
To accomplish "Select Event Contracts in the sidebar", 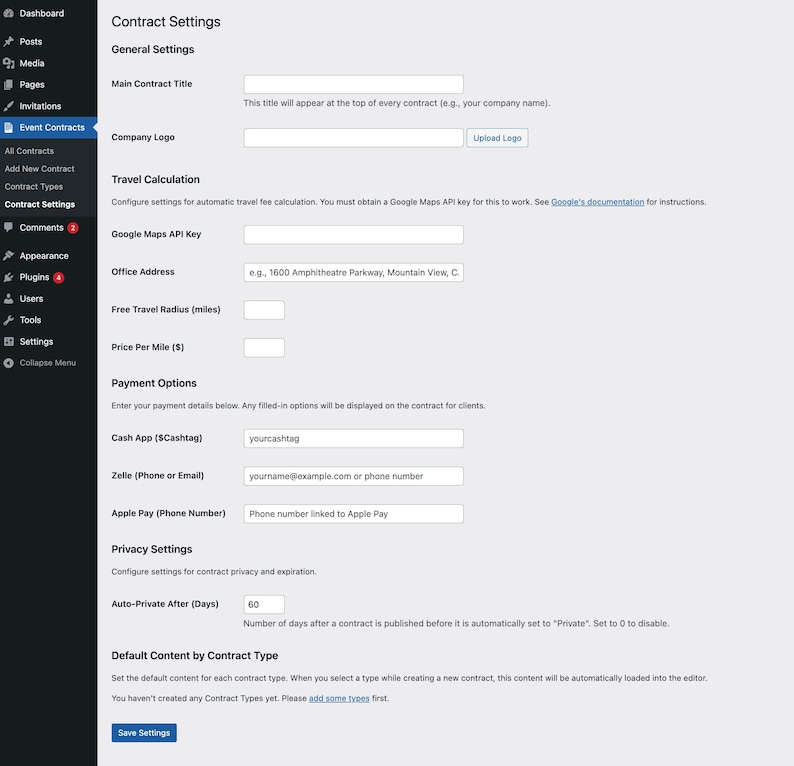I will 48,128.
